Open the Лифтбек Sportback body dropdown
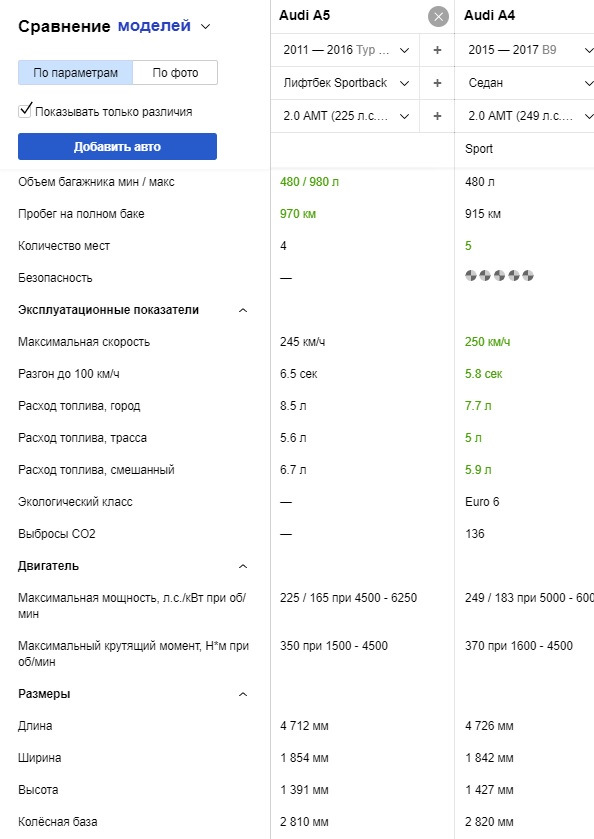 345,83
